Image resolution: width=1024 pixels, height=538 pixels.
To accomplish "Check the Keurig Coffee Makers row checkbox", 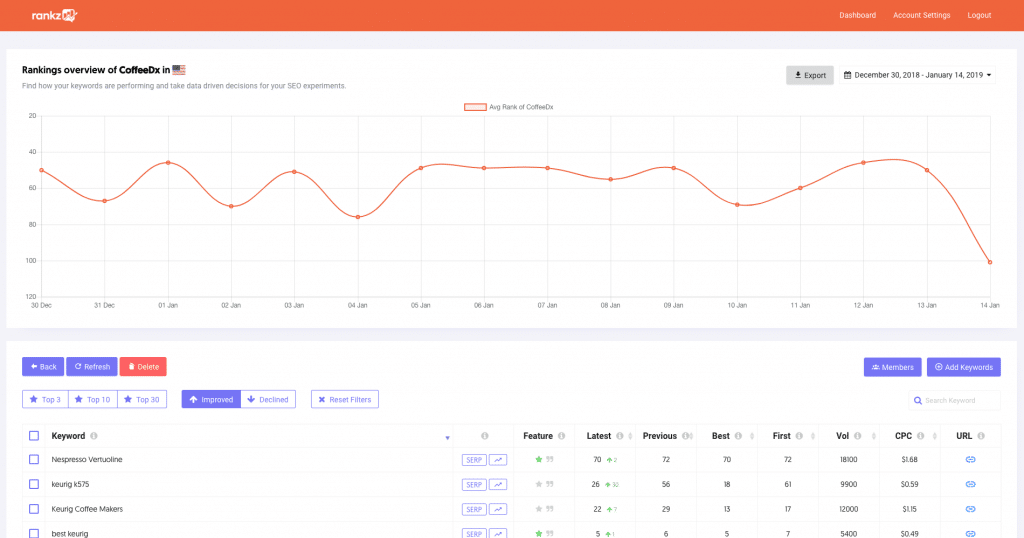I will (x=34, y=509).
